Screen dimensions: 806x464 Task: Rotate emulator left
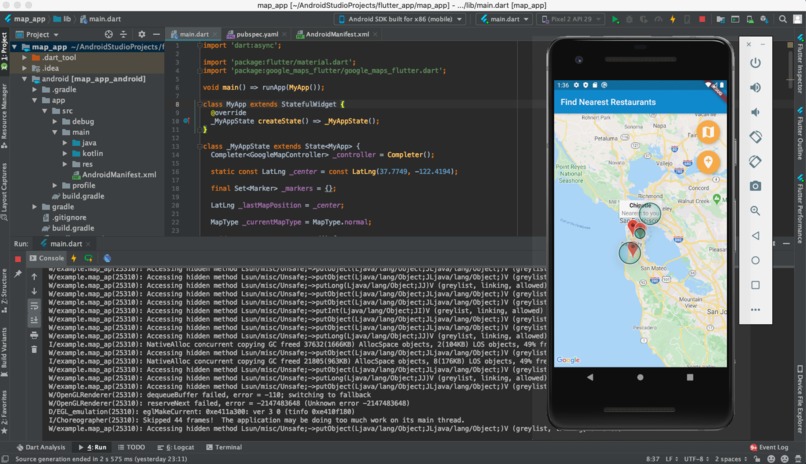[x=755, y=137]
